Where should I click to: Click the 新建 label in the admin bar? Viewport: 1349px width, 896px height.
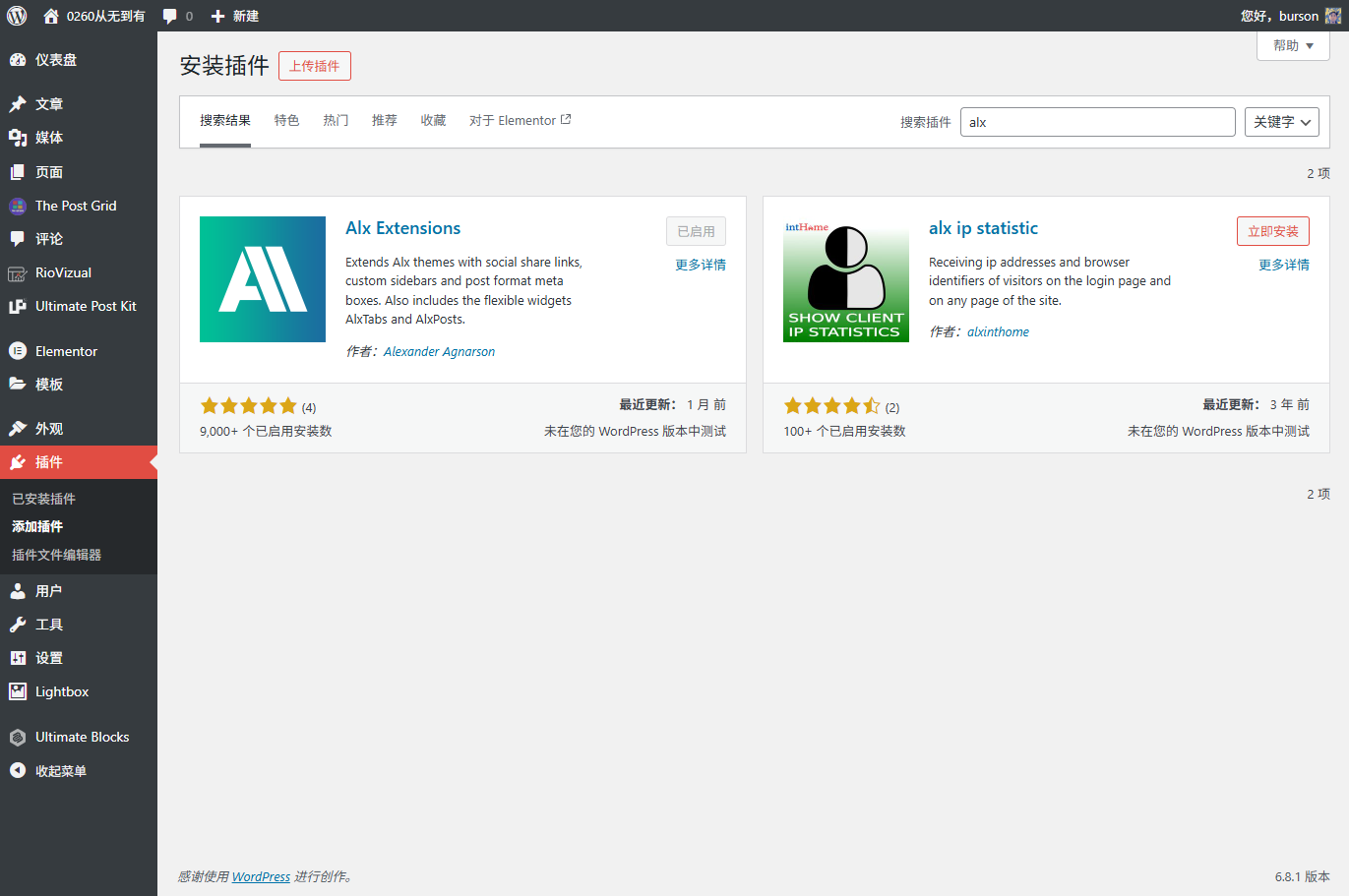(246, 16)
